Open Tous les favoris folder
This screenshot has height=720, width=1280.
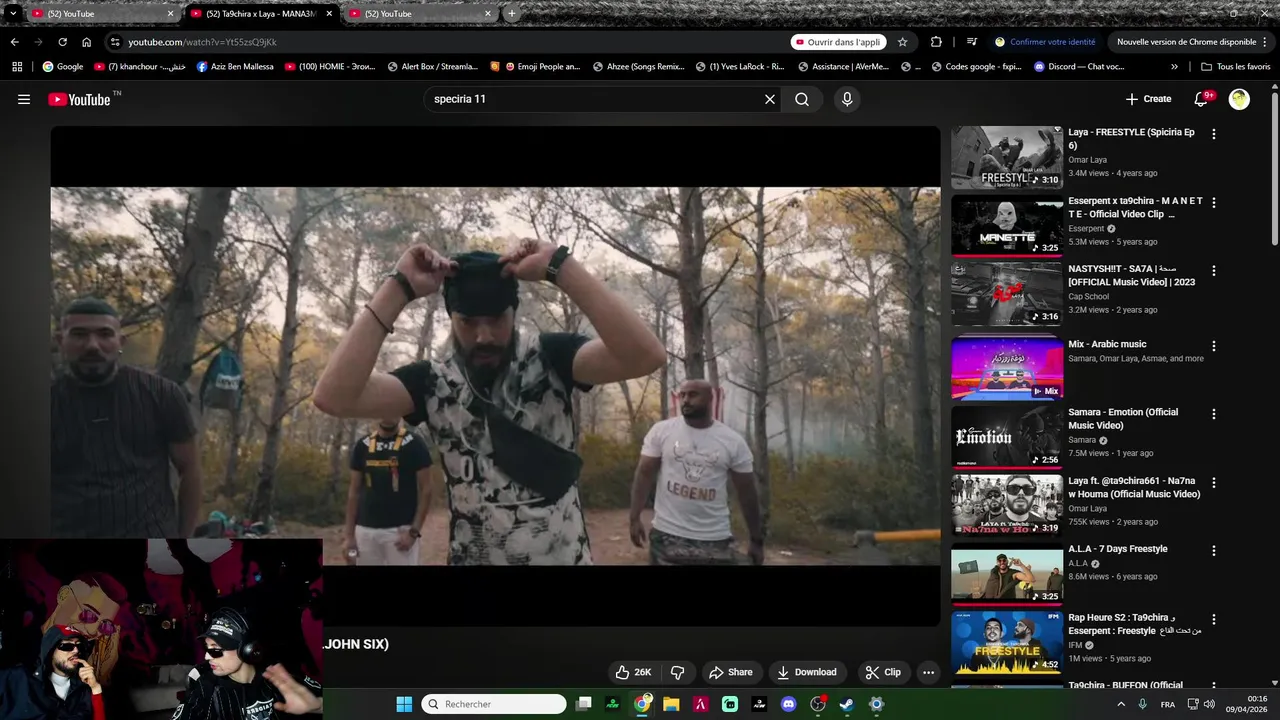pyautogui.click(x=1235, y=67)
